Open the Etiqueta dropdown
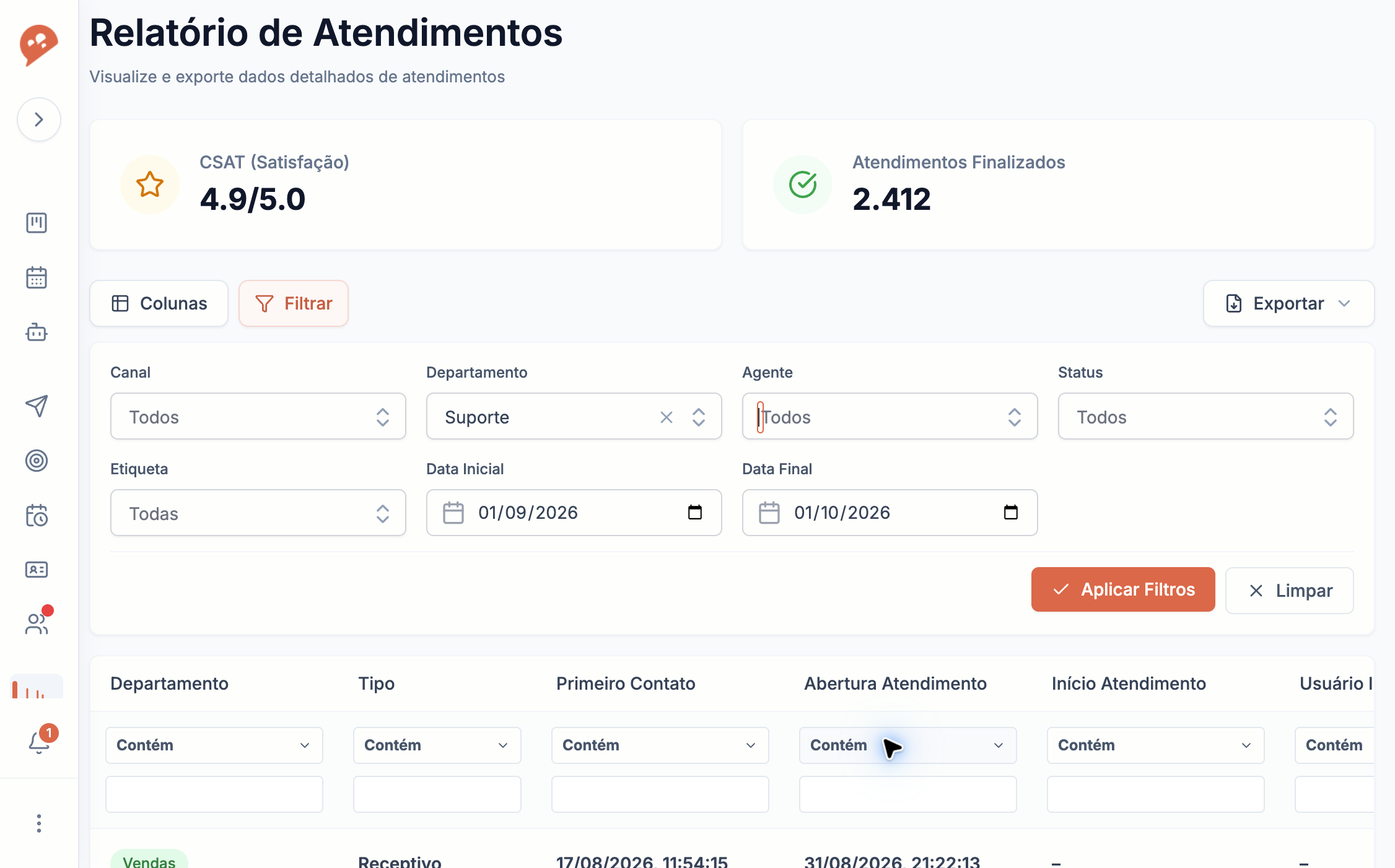This screenshot has width=1395, height=868. pyautogui.click(x=258, y=513)
